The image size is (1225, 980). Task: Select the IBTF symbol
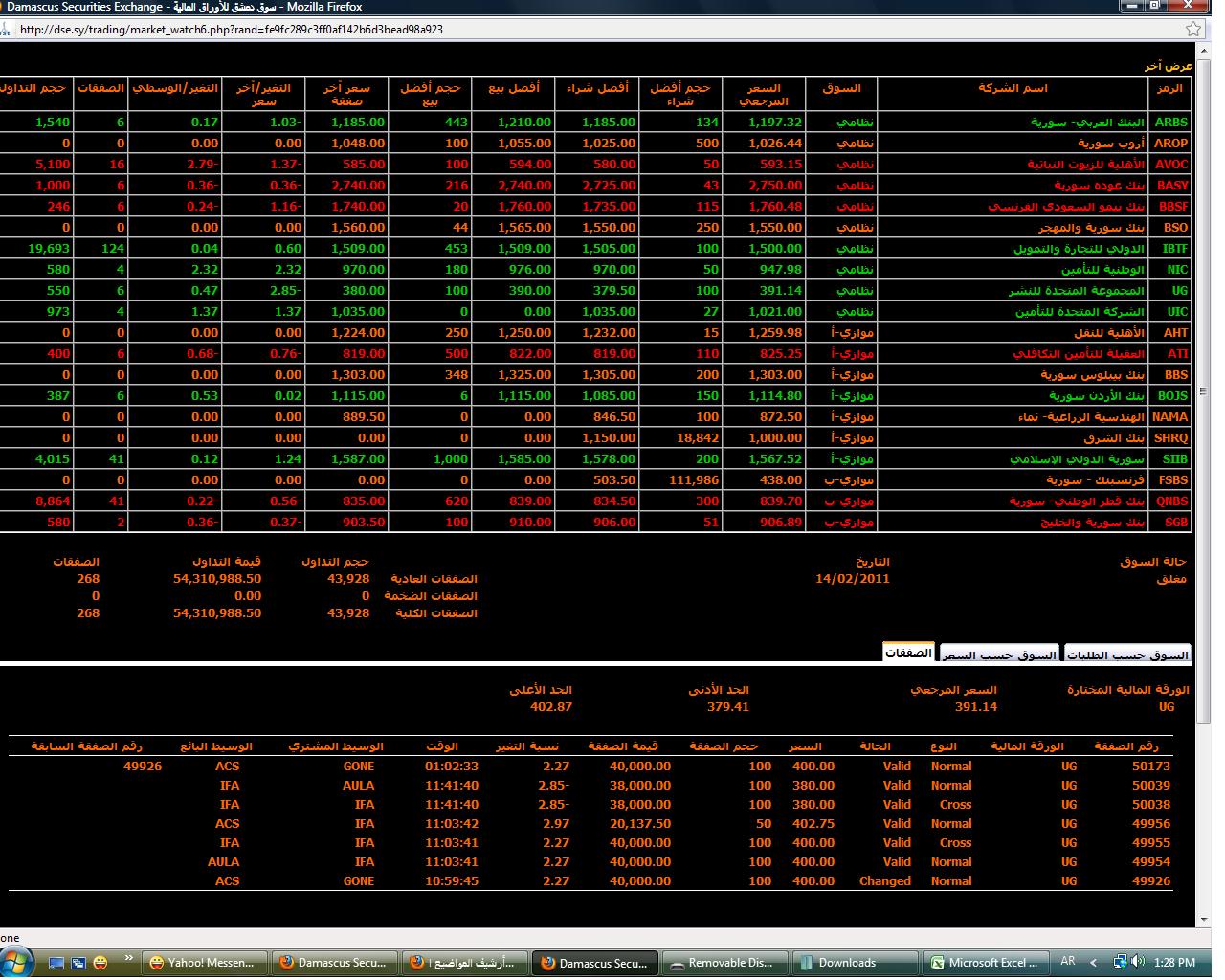pyautogui.click(x=1174, y=249)
